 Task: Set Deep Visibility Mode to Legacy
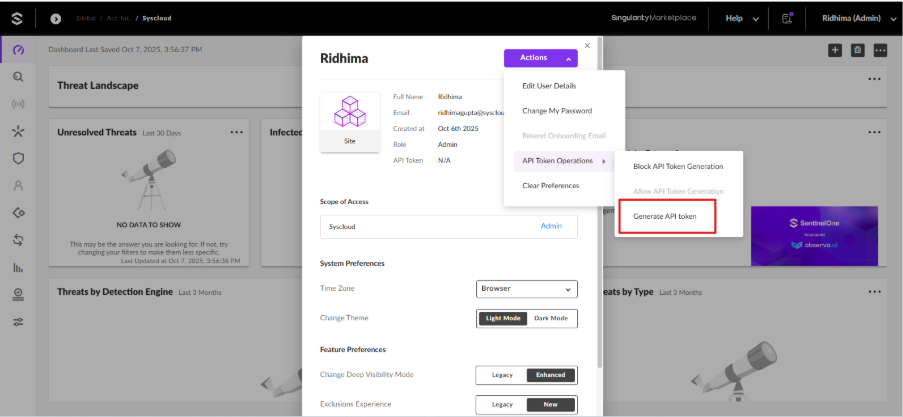point(502,375)
